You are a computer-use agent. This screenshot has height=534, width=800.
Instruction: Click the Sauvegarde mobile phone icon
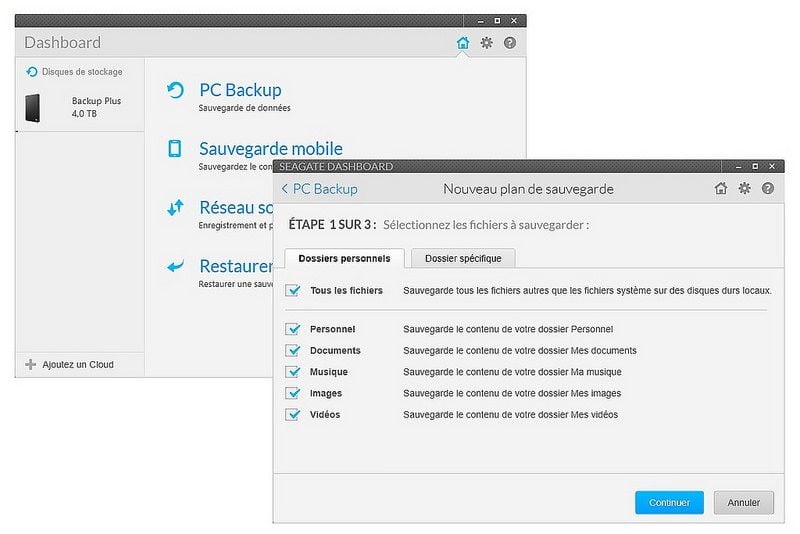(x=175, y=148)
